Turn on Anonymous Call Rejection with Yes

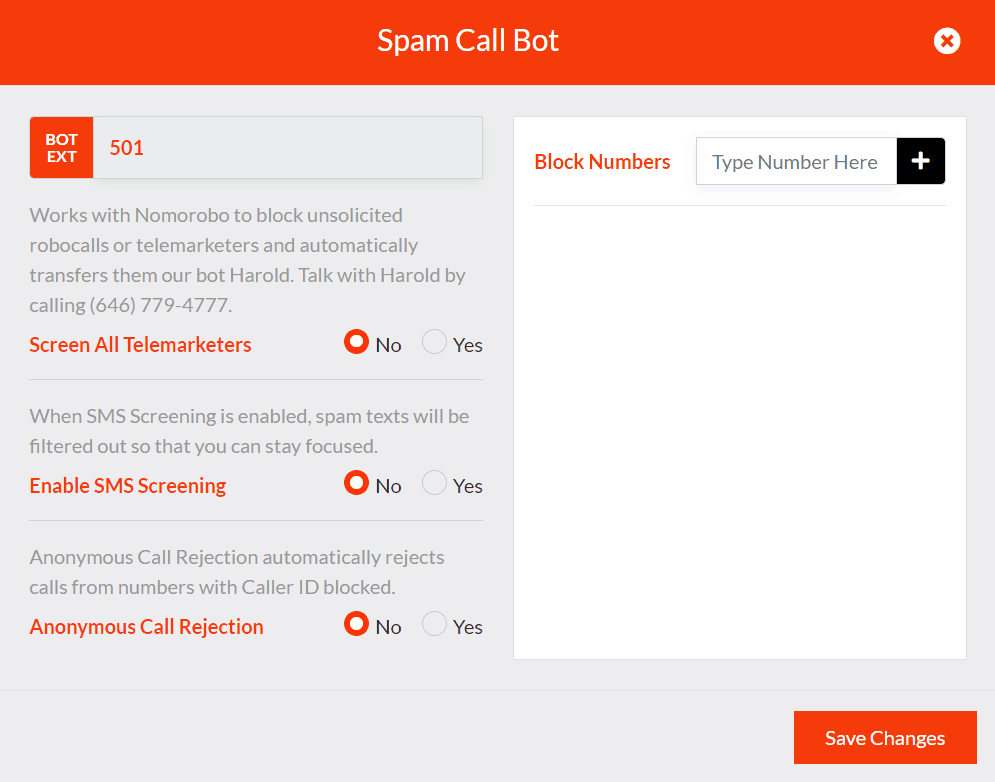click(434, 623)
